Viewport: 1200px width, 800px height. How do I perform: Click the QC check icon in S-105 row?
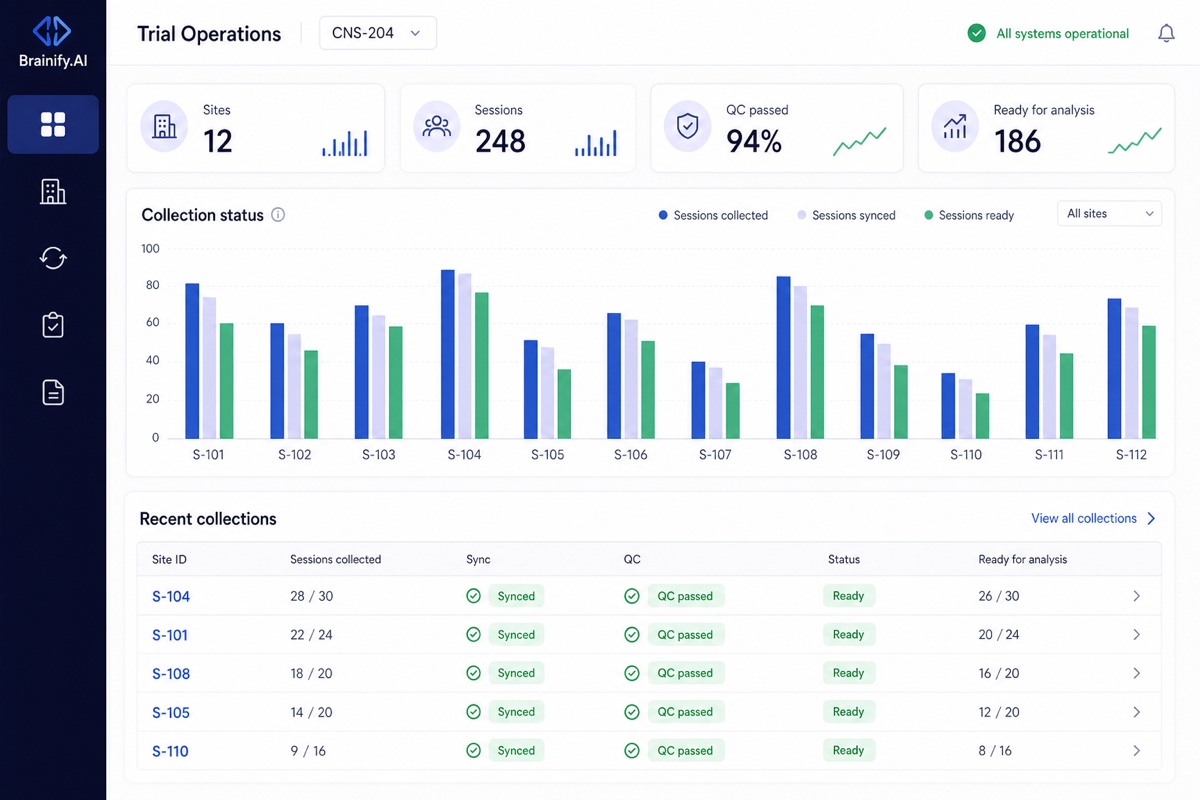click(x=632, y=712)
